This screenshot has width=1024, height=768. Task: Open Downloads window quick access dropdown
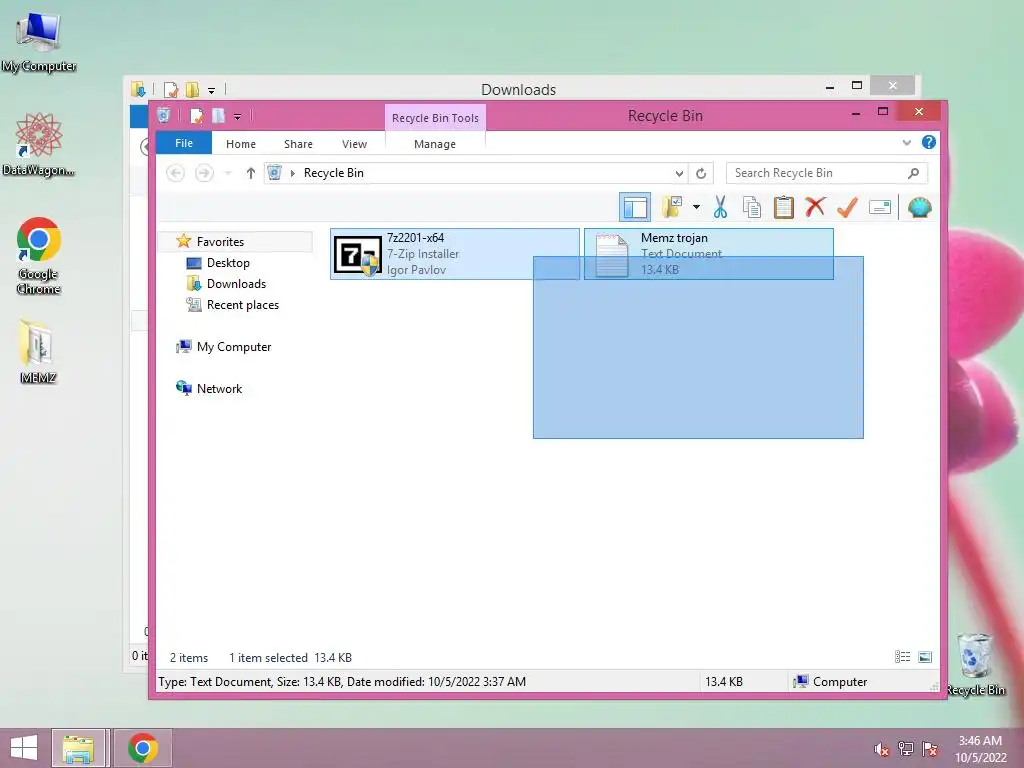coord(212,91)
